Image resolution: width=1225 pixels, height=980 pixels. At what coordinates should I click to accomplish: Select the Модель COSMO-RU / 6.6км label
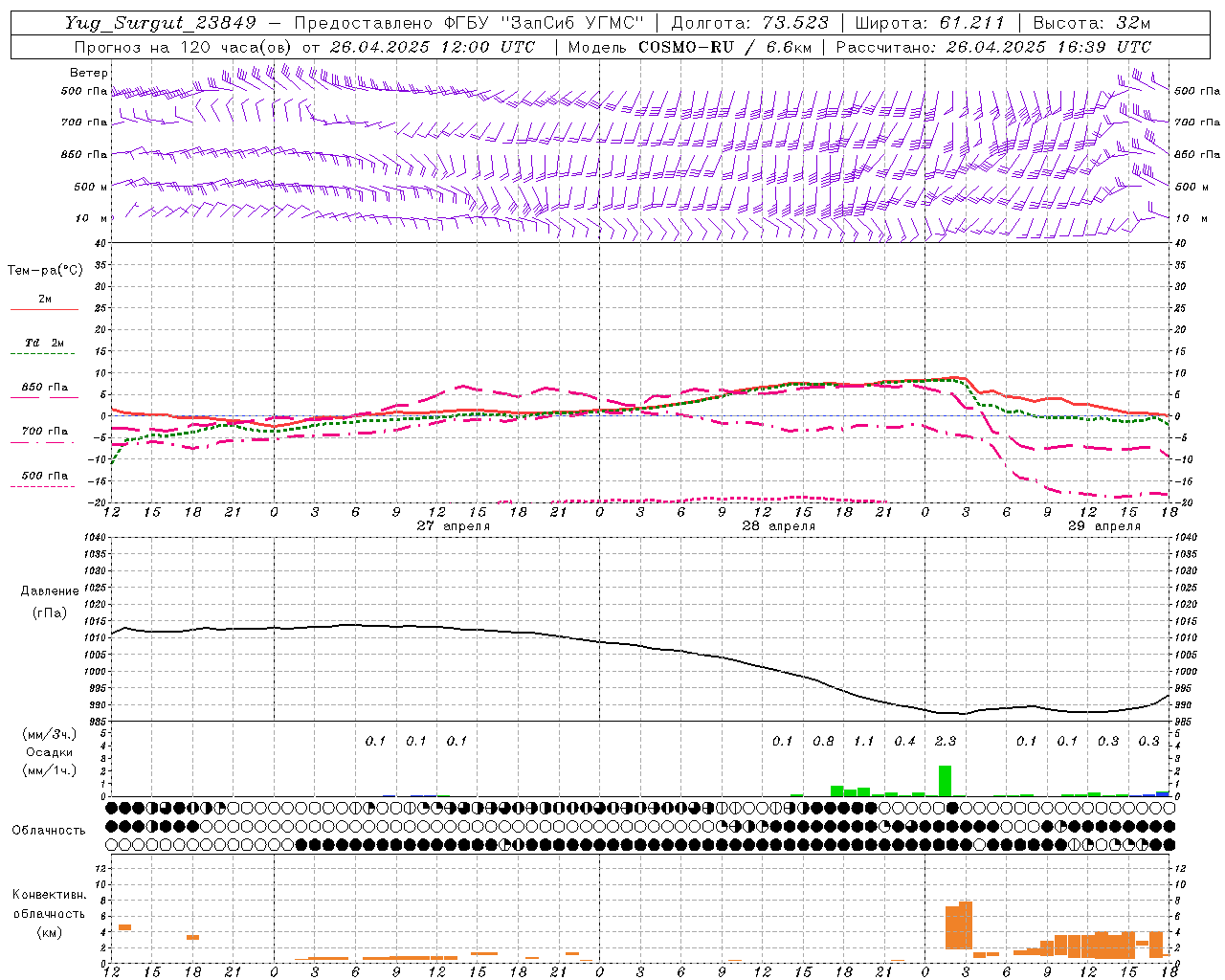tap(689, 47)
